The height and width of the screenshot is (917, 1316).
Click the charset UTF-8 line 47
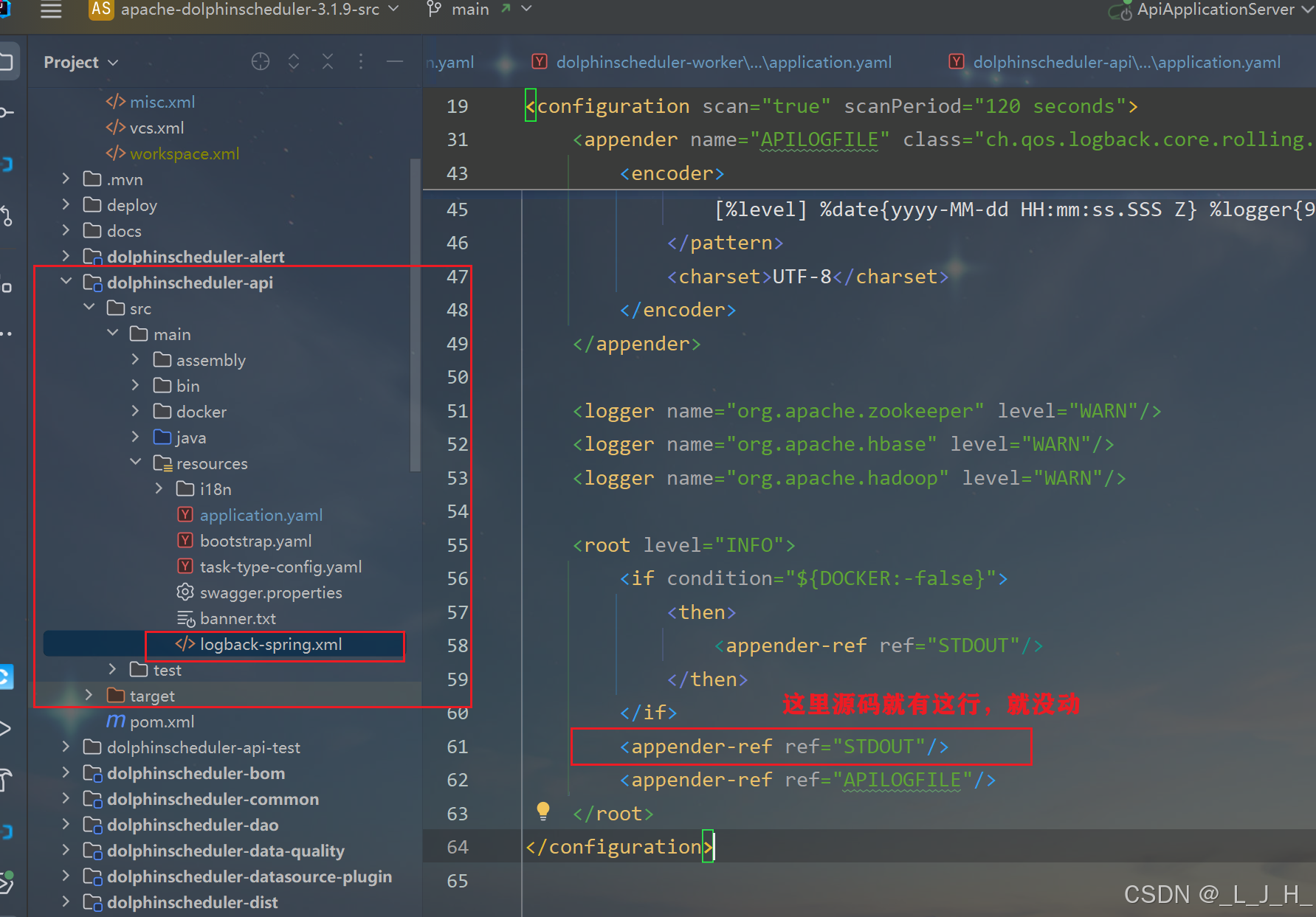pyautogui.click(x=808, y=277)
